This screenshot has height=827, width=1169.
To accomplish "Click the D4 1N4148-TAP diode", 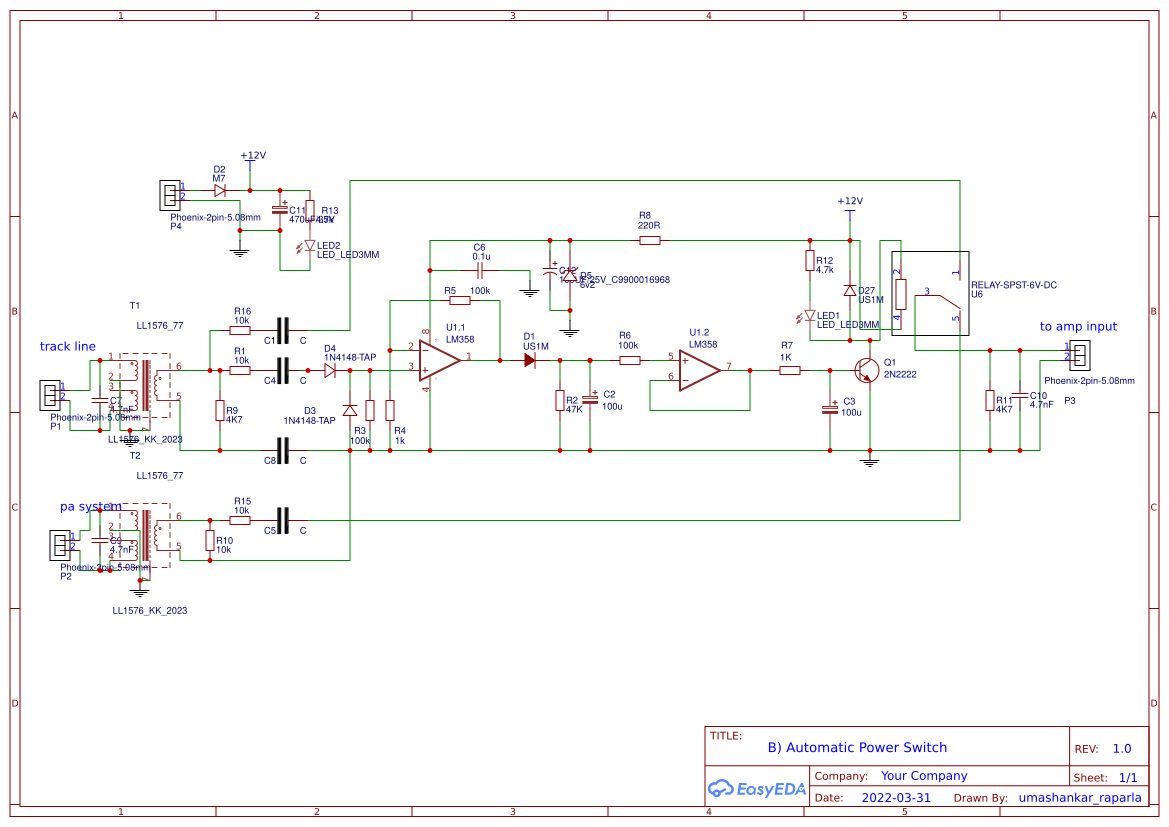I will tap(330, 370).
